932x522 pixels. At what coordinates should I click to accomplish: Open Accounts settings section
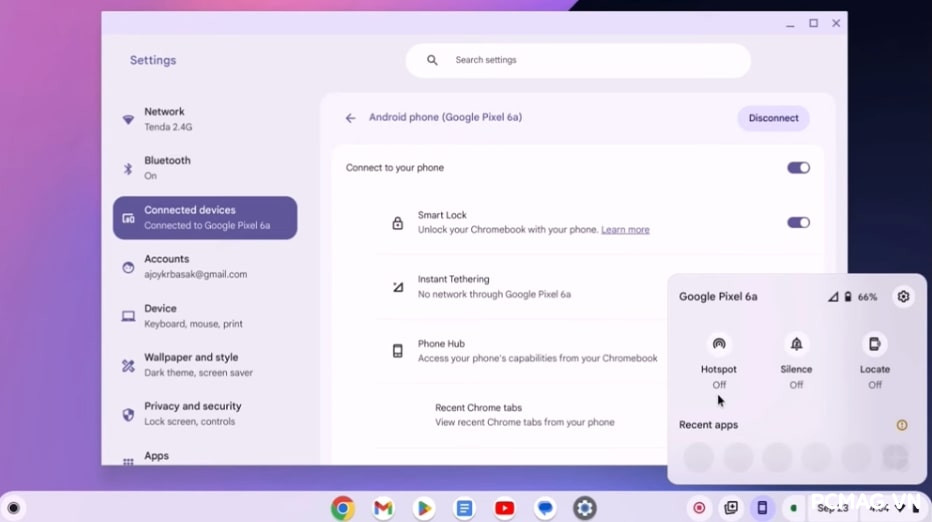click(x=204, y=266)
